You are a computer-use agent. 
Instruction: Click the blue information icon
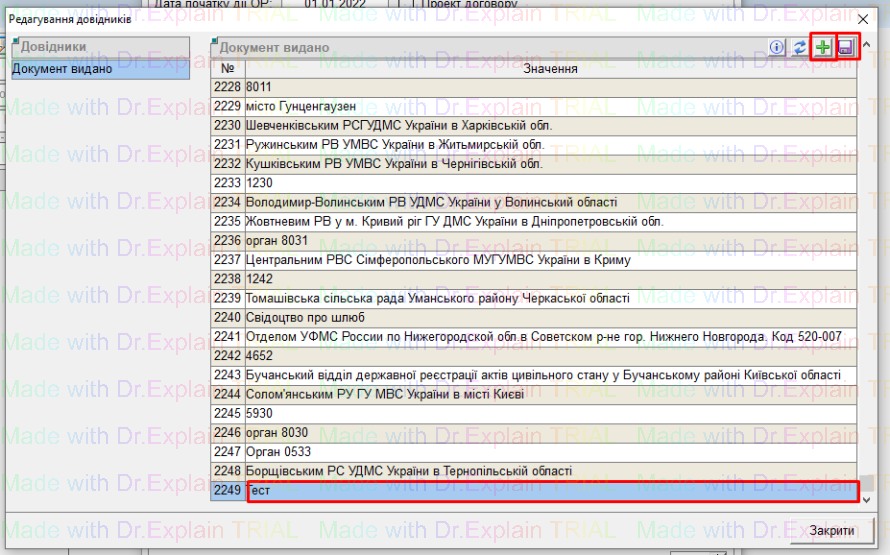tap(776, 48)
